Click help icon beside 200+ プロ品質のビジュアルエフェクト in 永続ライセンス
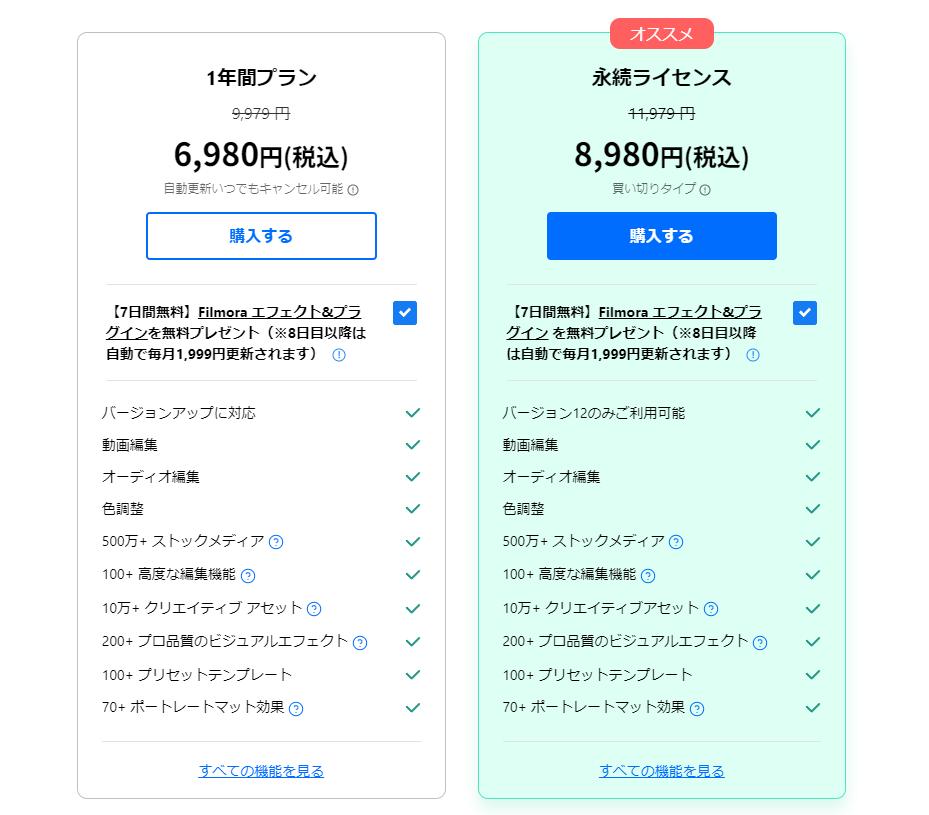Image resolution: width=929 pixels, height=815 pixels. tap(760, 642)
